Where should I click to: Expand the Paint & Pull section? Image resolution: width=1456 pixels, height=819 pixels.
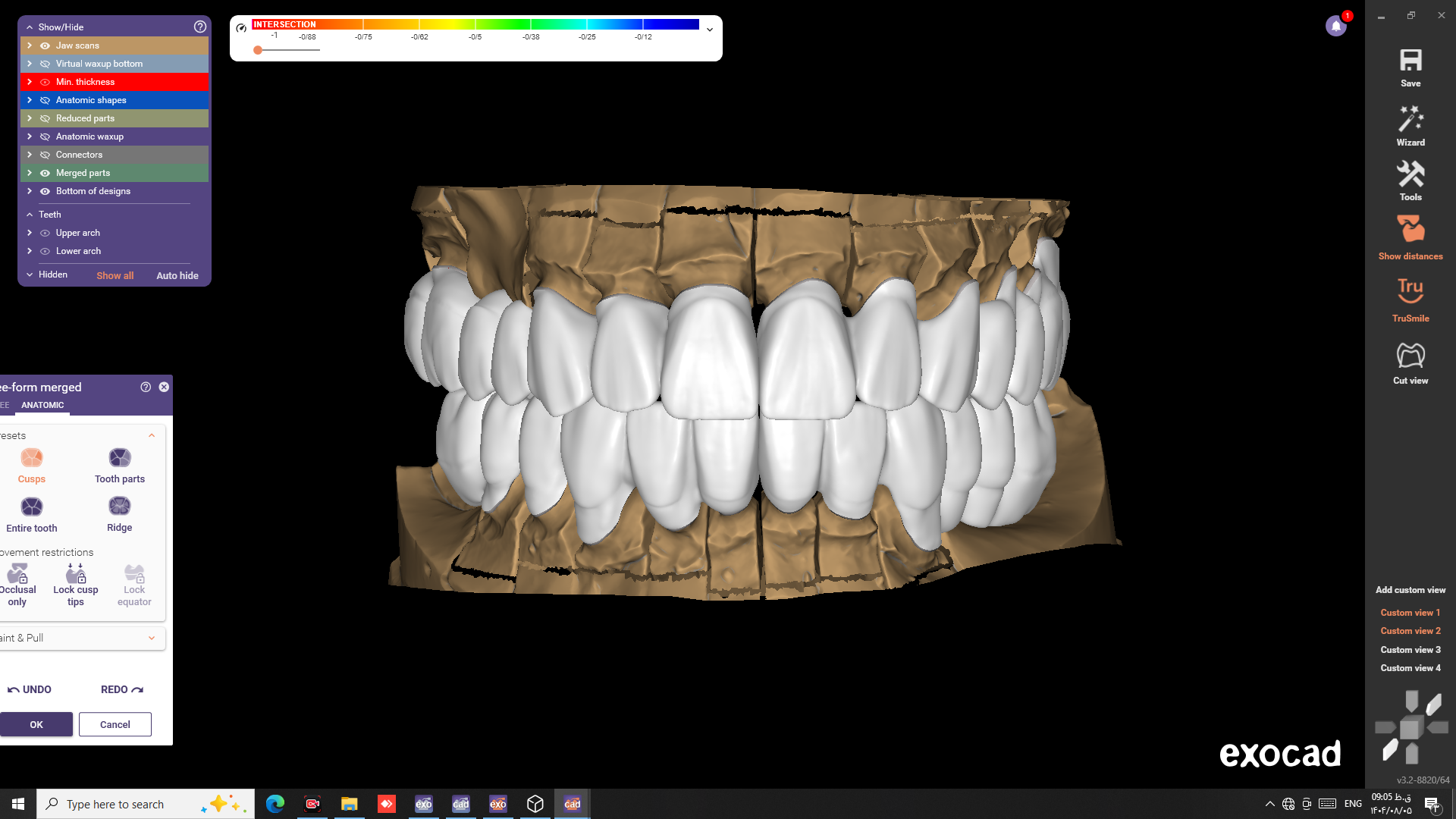click(x=152, y=639)
